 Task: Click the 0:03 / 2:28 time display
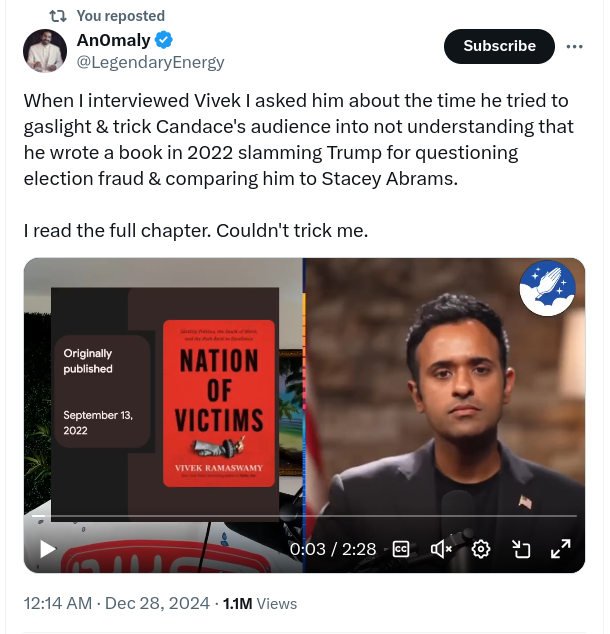click(x=332, y=548)
